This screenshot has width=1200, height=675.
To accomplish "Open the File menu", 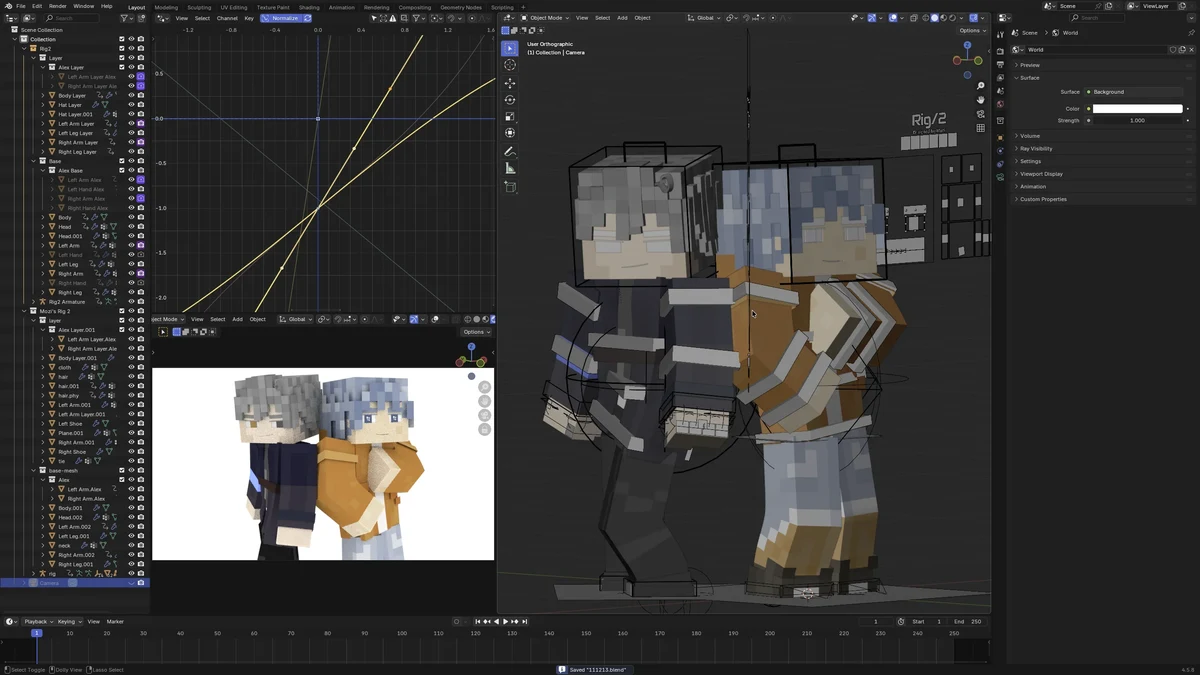I will (21, 6).
